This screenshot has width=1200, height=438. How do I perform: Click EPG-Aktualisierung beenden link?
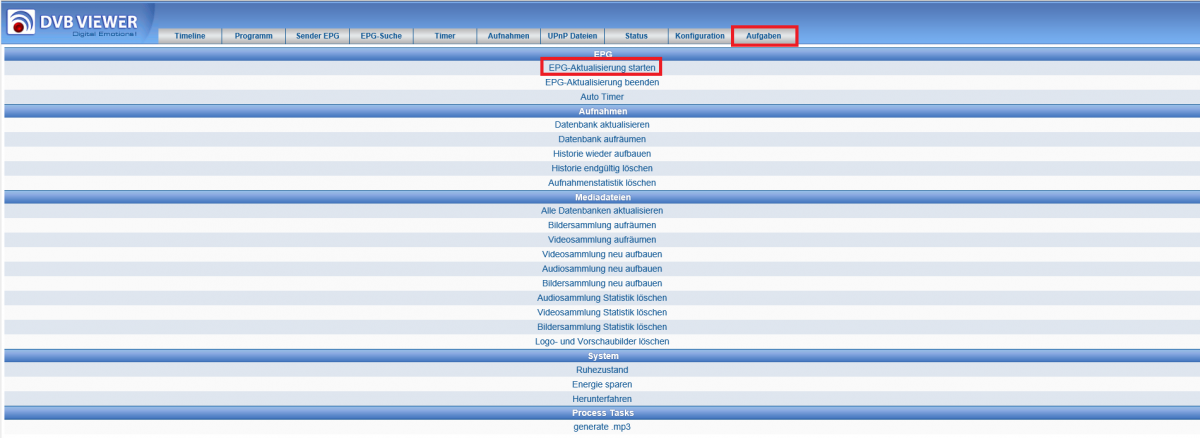[602, 82]
